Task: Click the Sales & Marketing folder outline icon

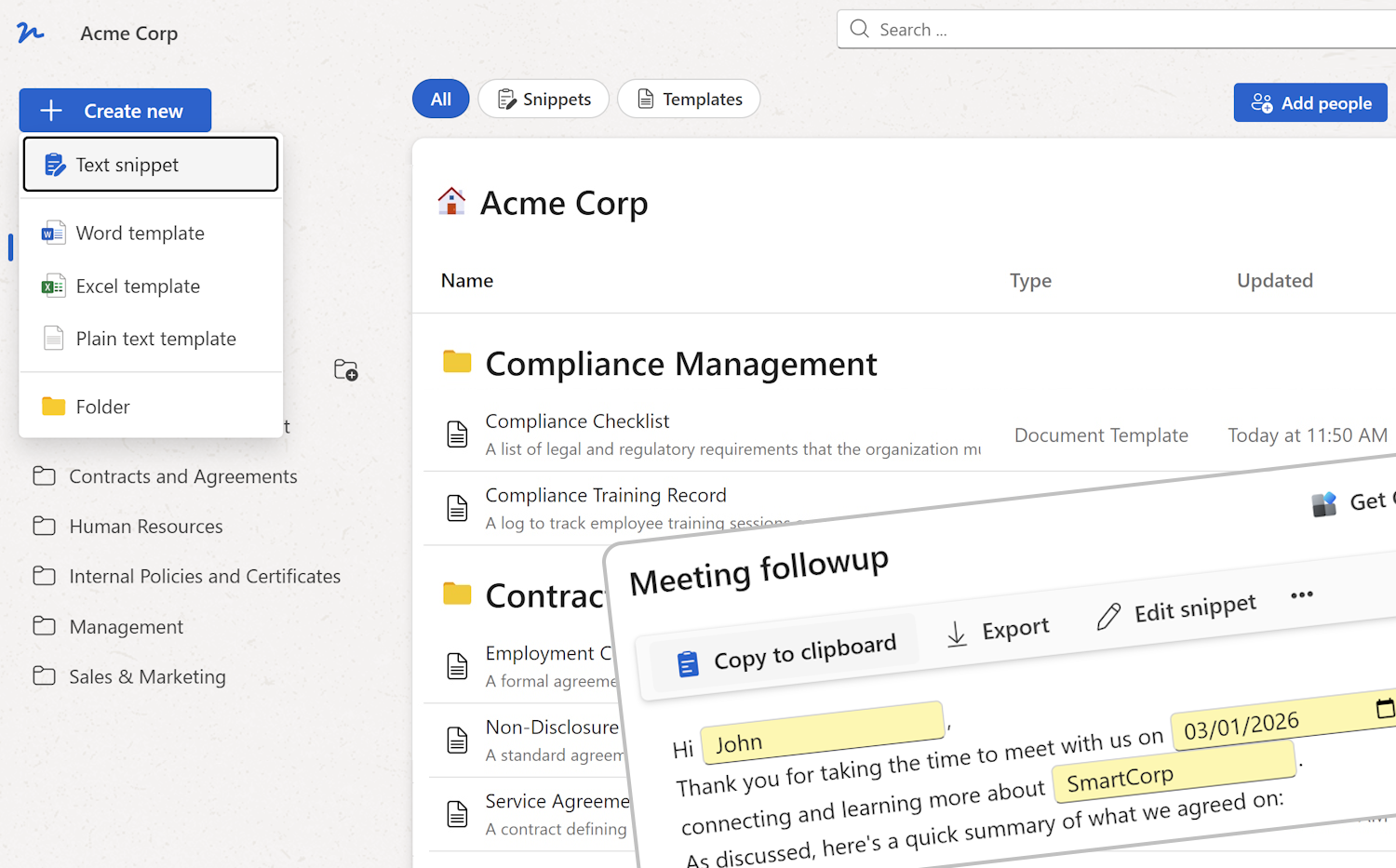Action: tap(44, 676)
